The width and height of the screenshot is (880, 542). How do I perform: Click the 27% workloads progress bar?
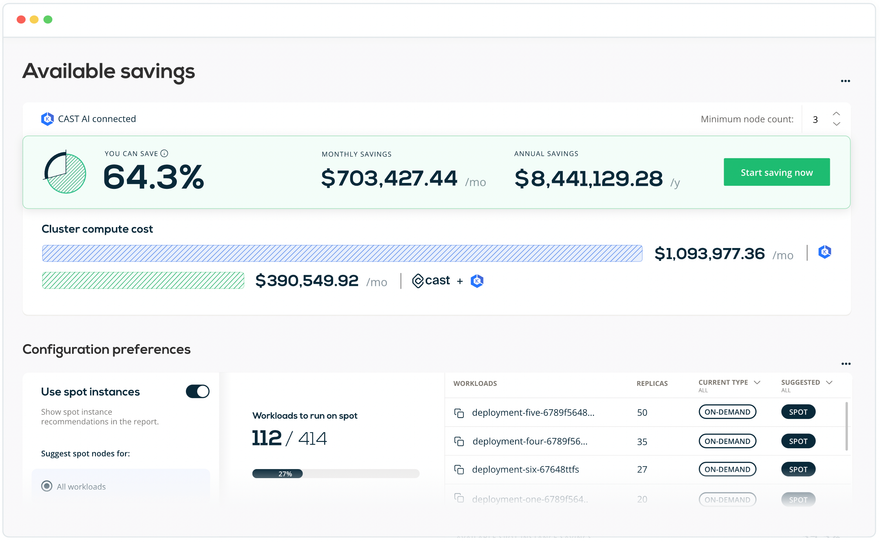[336, 474]
